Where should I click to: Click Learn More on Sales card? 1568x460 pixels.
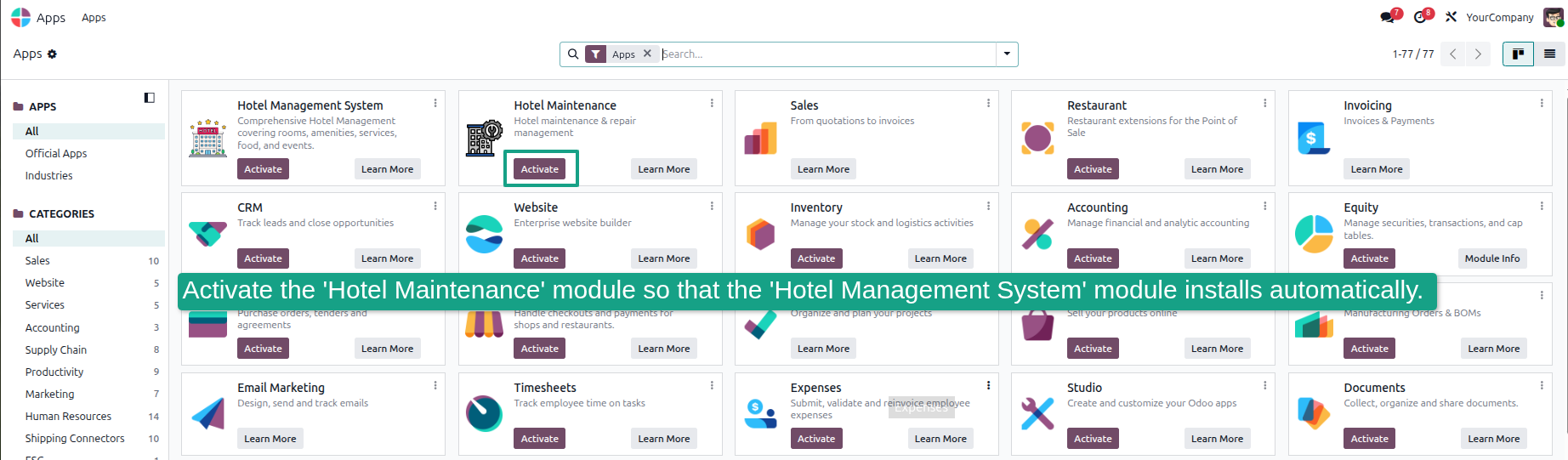[823, 169]
